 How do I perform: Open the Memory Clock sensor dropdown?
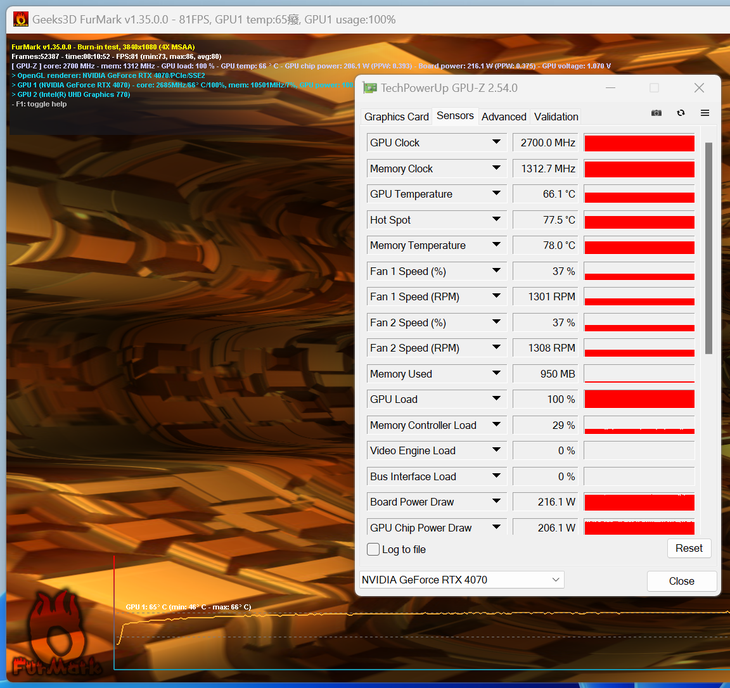coord(496,168)
